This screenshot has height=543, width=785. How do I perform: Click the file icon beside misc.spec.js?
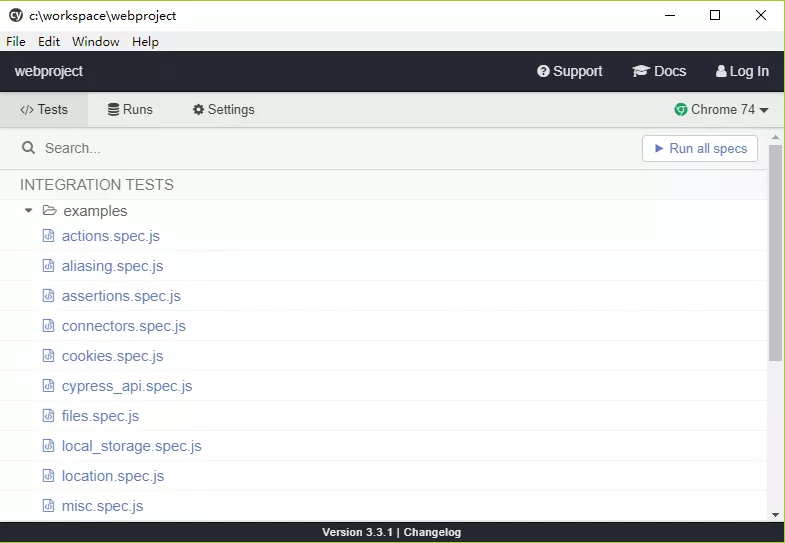48,505
